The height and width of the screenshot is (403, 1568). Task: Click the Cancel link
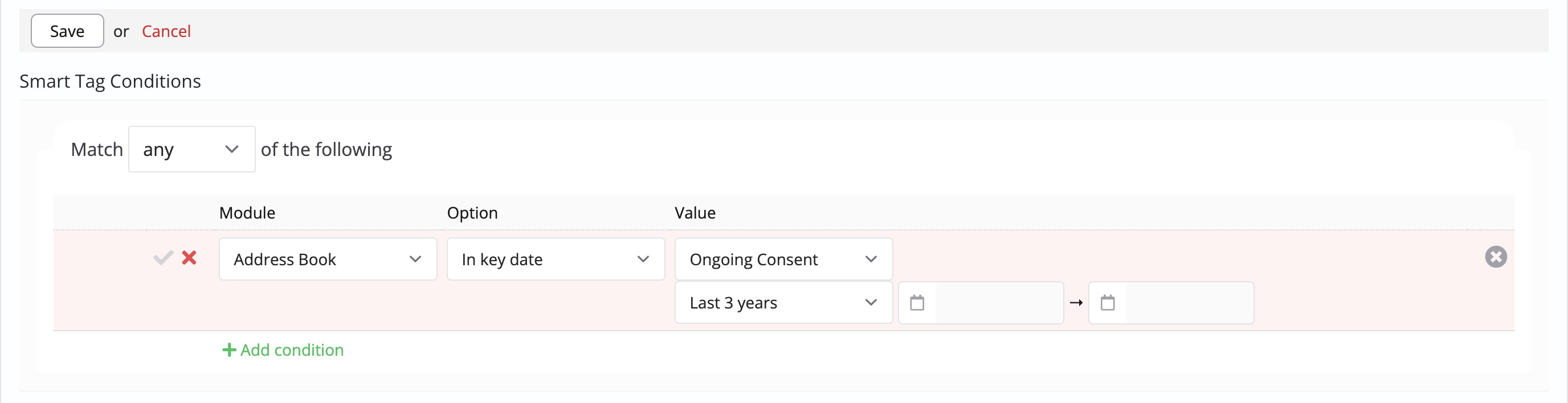click(166, 31)
